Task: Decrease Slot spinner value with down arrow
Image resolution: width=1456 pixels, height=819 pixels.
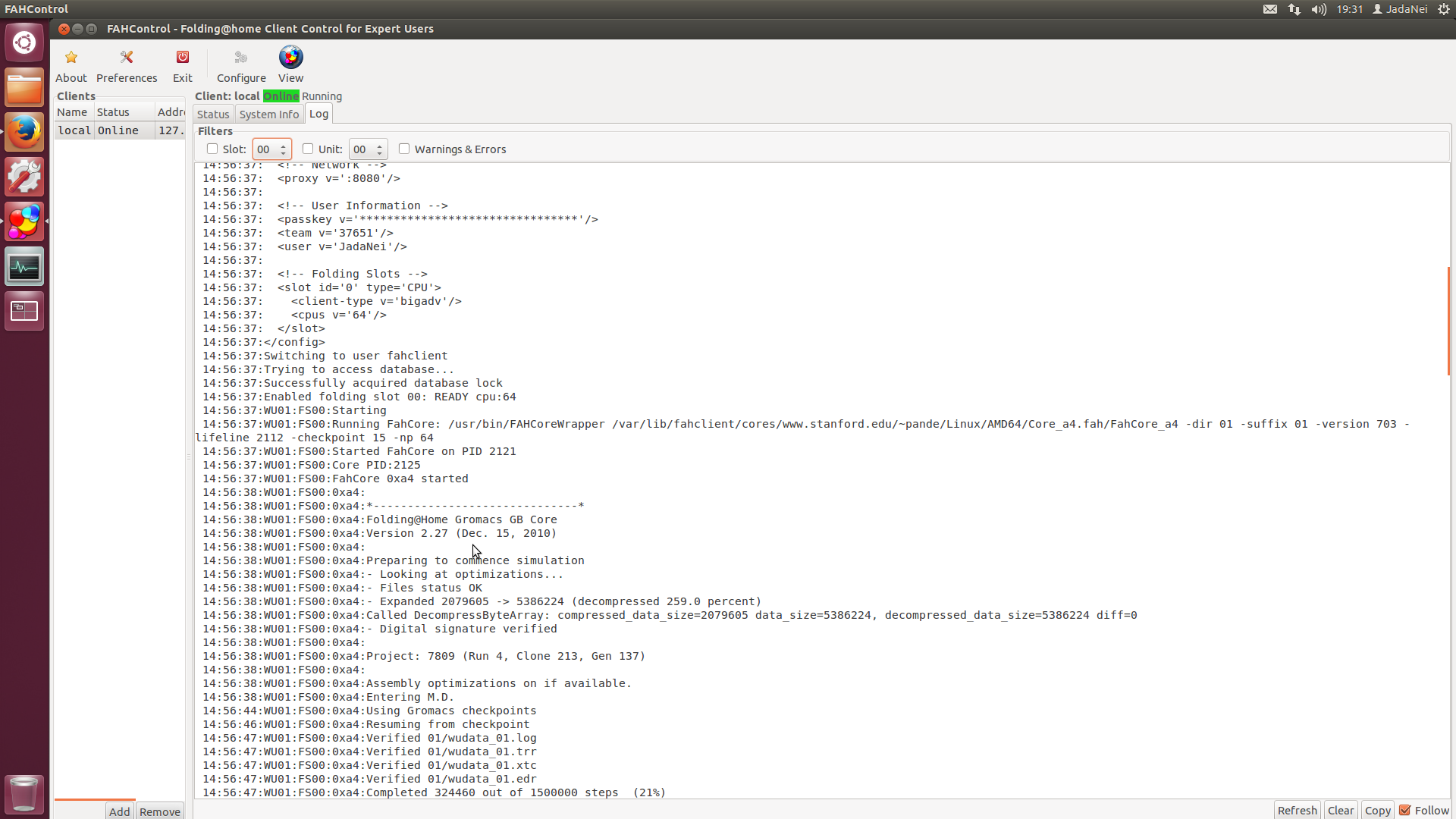Action: point(284,153)
